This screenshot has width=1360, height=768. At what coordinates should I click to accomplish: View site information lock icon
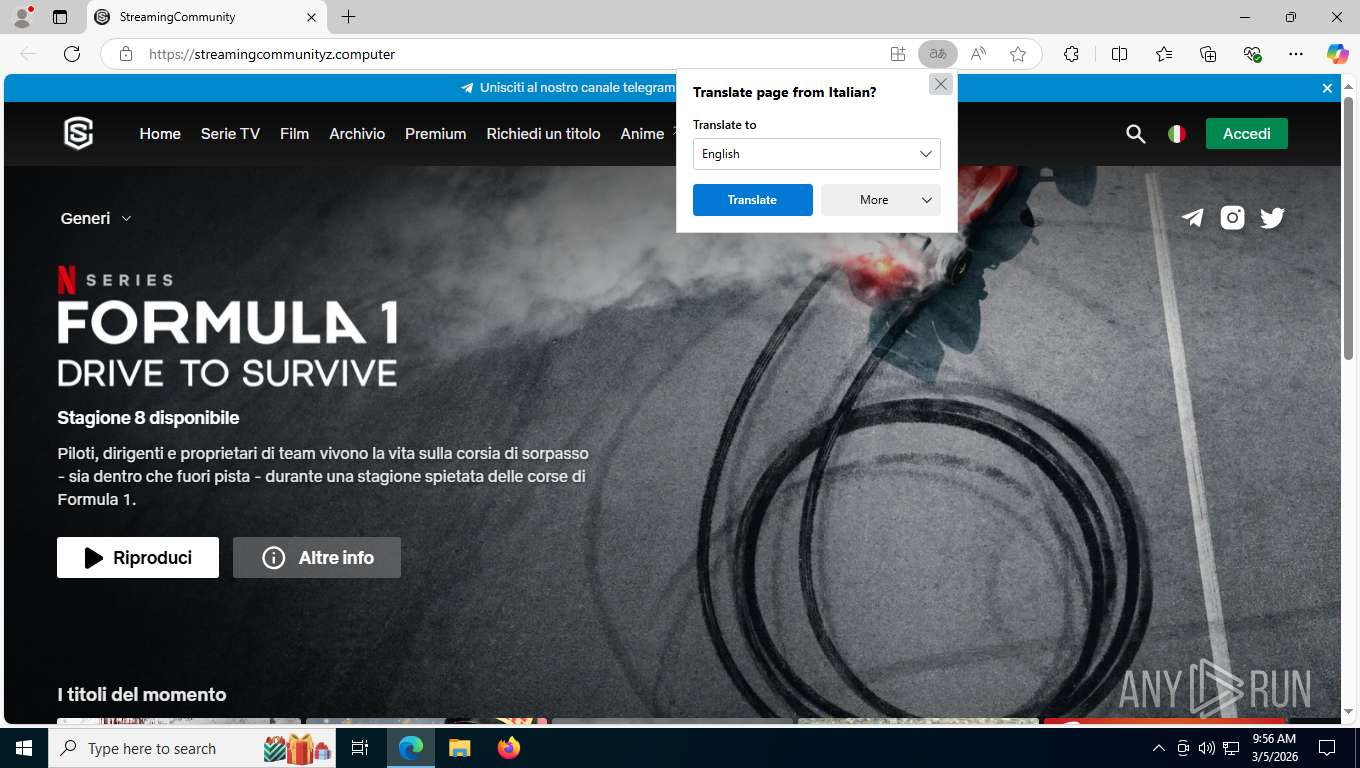point(126,54)
